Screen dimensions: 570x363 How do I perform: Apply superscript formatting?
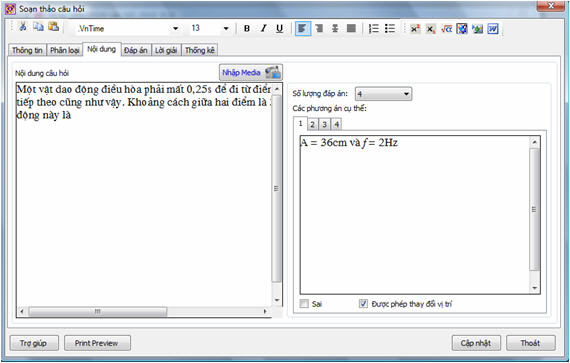tap(415, 29)
